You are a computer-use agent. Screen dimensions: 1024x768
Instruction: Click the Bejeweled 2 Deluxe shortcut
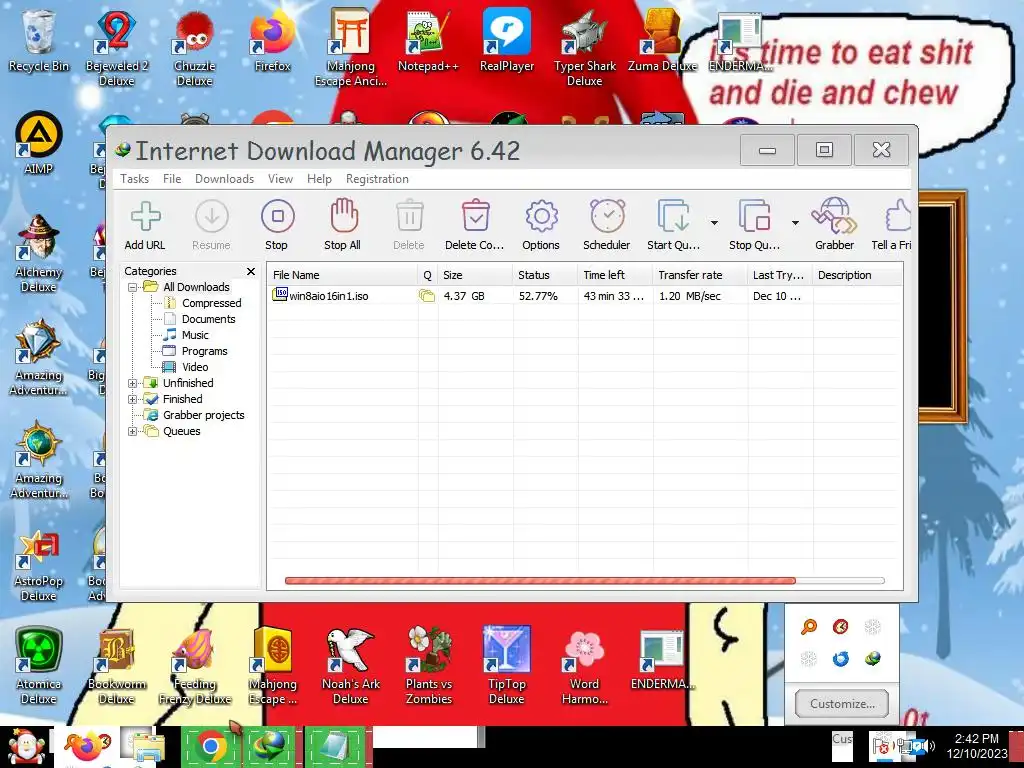point(116,49)
